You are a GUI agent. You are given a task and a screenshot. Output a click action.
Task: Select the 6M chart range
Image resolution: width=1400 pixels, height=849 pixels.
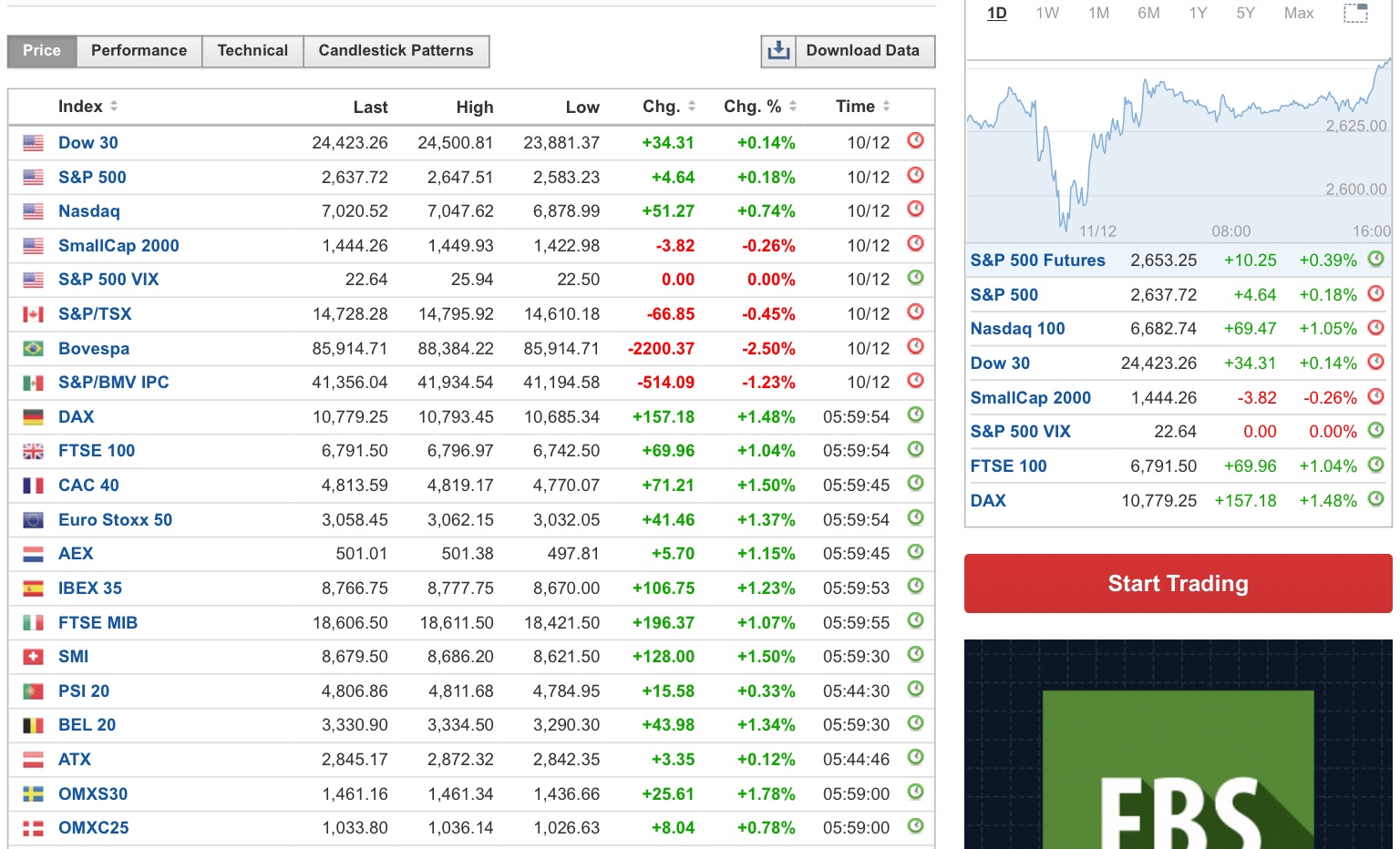point(1148,13)
